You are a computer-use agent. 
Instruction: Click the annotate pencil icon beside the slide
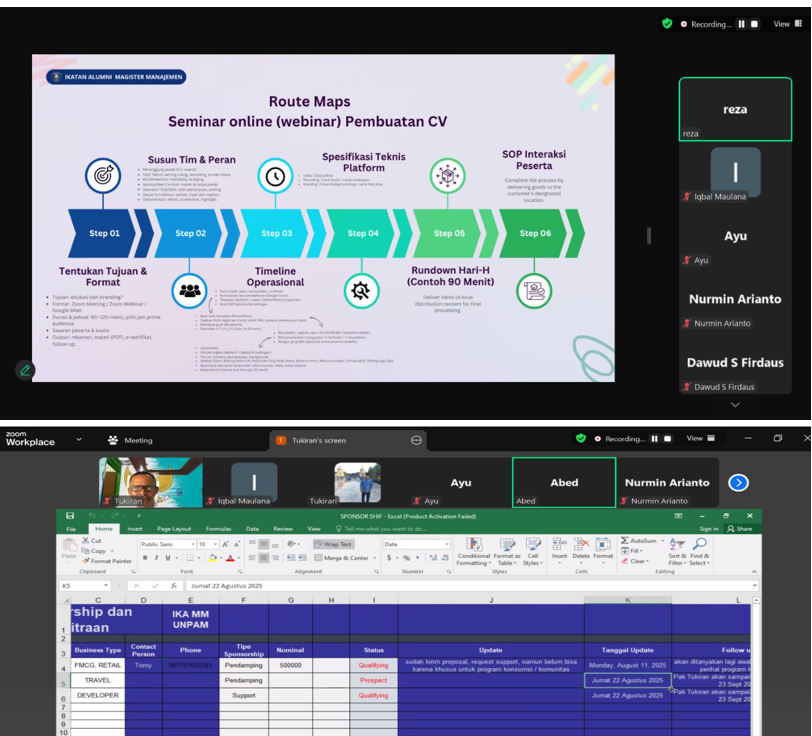(25, 370)
